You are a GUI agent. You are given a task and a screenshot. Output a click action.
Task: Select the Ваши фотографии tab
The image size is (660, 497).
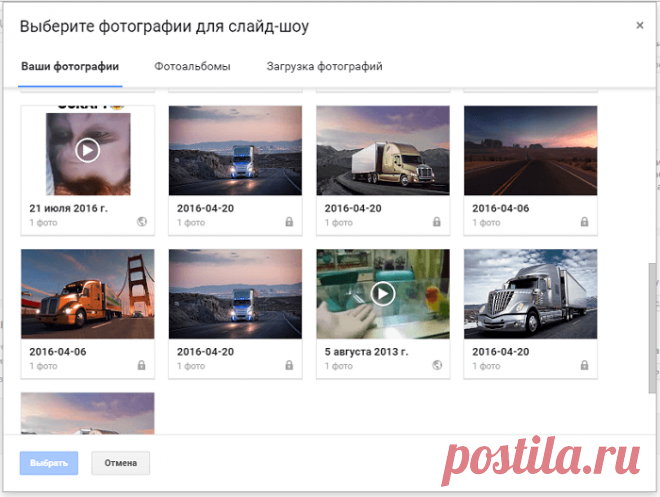pos(70,66)
